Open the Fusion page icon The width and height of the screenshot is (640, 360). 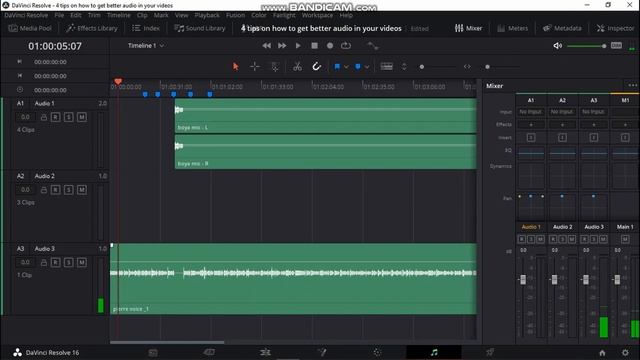point(322,352)
